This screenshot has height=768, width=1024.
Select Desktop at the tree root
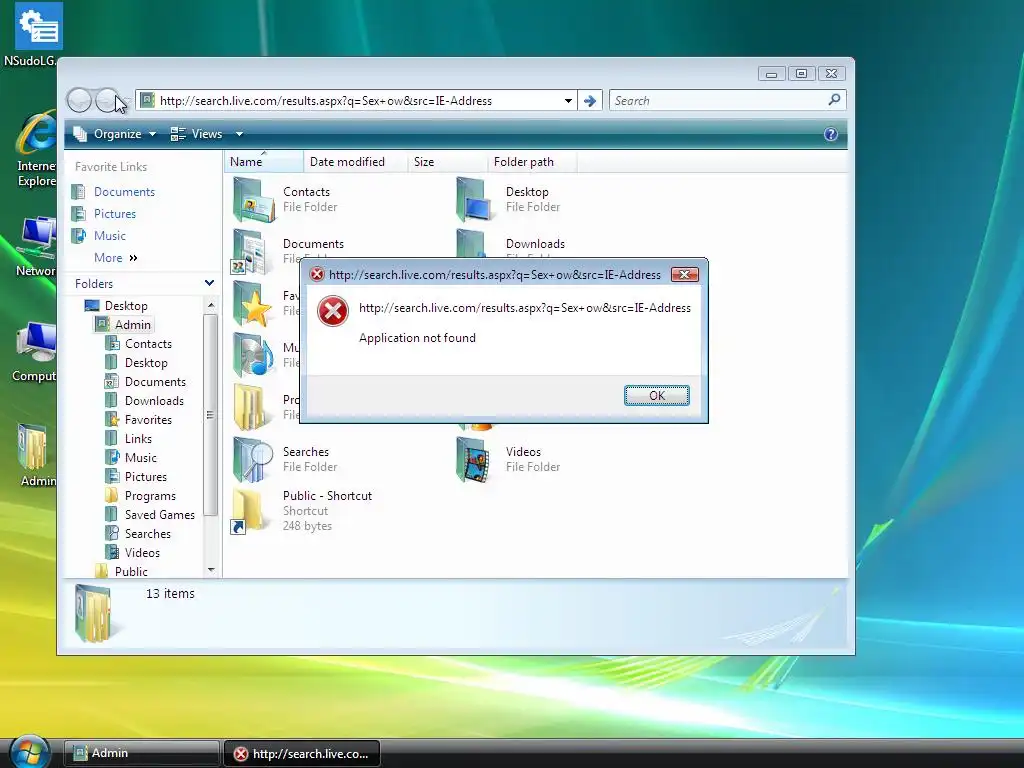125,306
